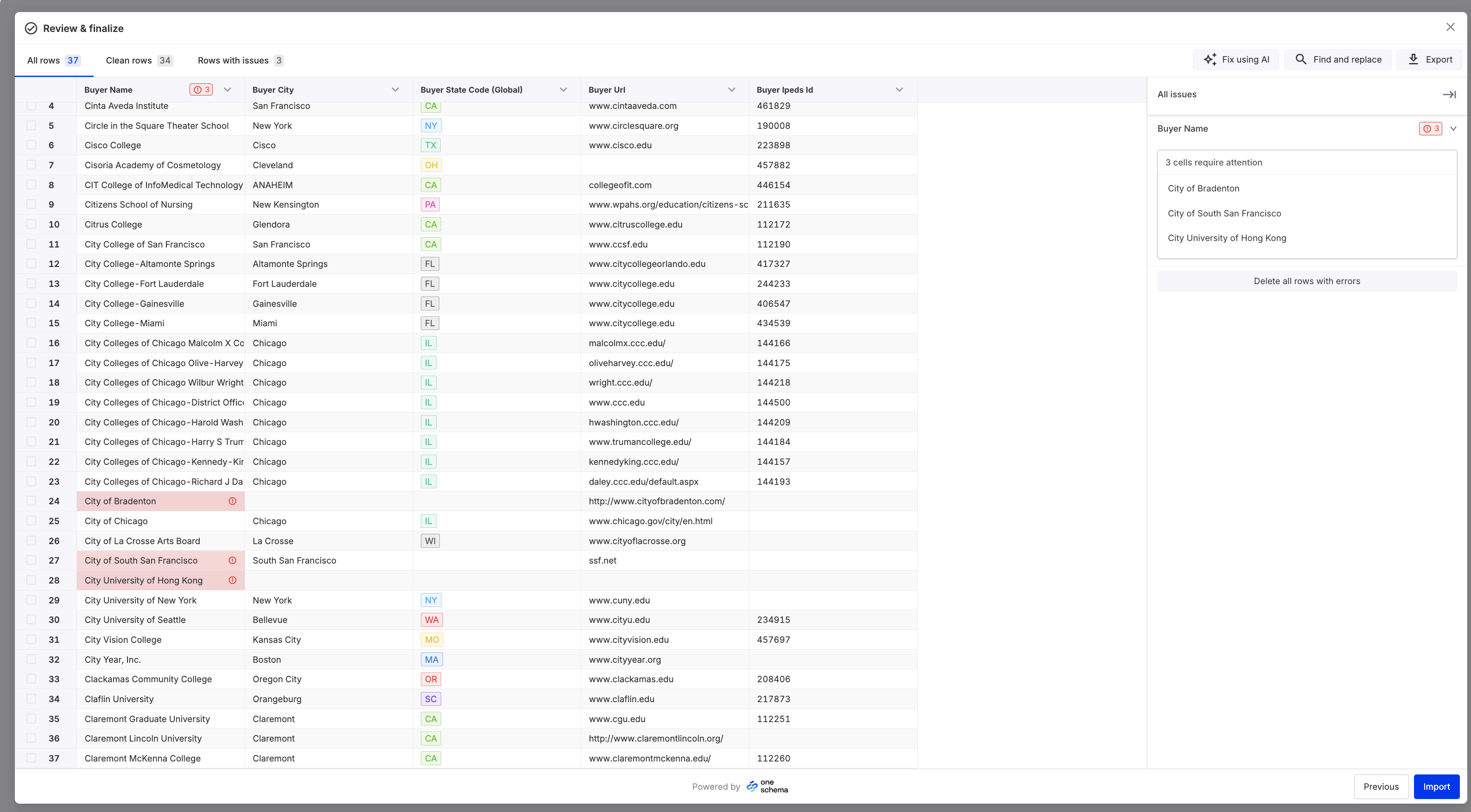Click the Ipeds Id cell 457882
This screenshot has height=812, width=1471.
coord(833,165)
